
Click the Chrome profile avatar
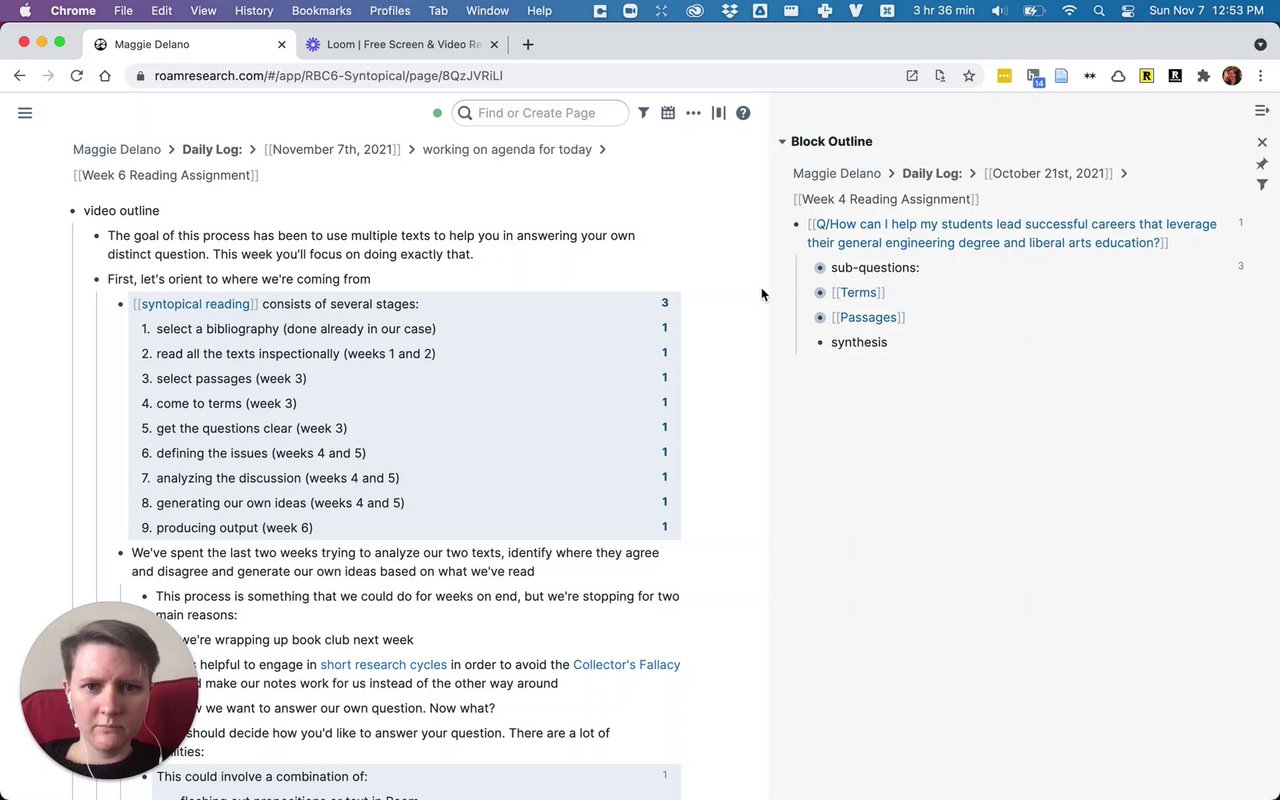tap(1232, 75)
